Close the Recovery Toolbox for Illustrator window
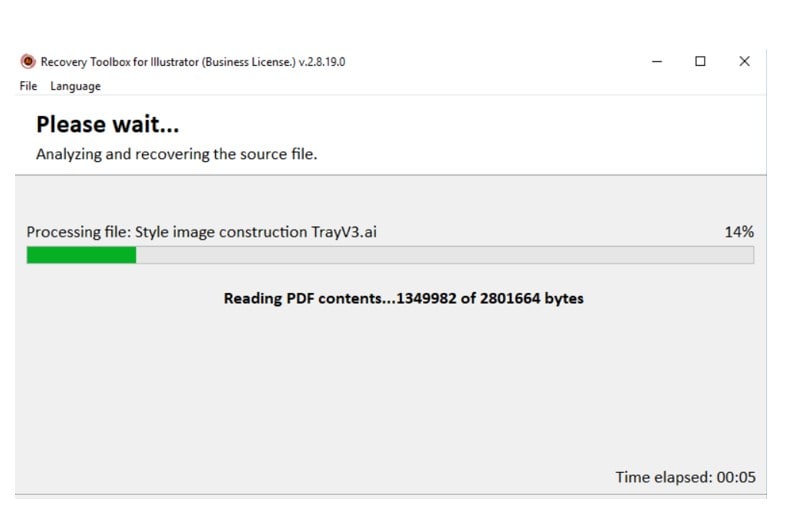The height and width of the screenshot is (511, 808). coord(744,61)
